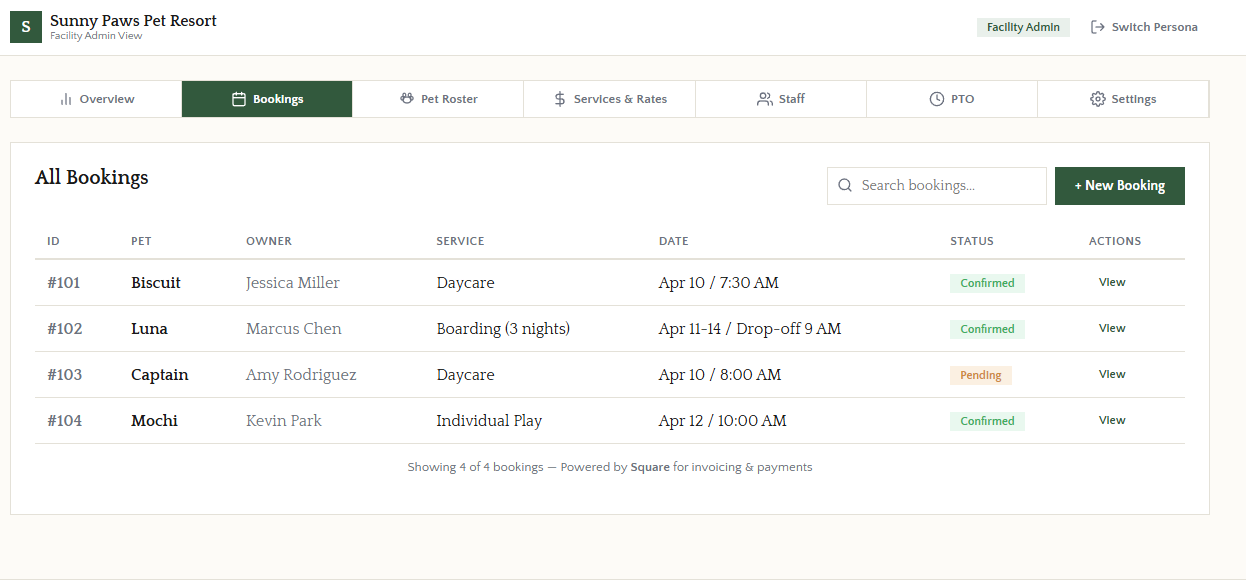The image size is (1246, 587).
Task: View booking #101 for Biscuit
Action: click(x=1112, y=283)
